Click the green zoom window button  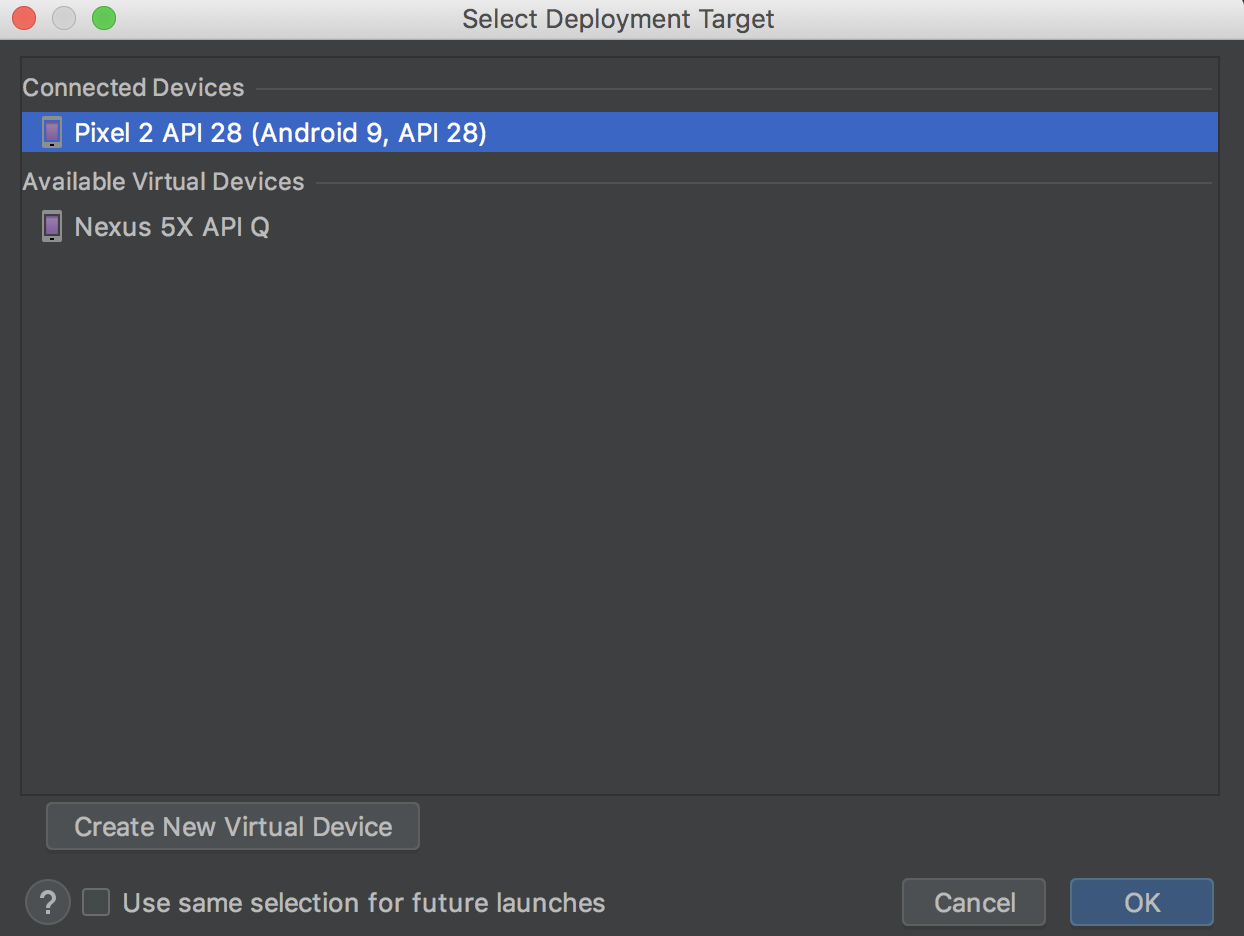104,18
